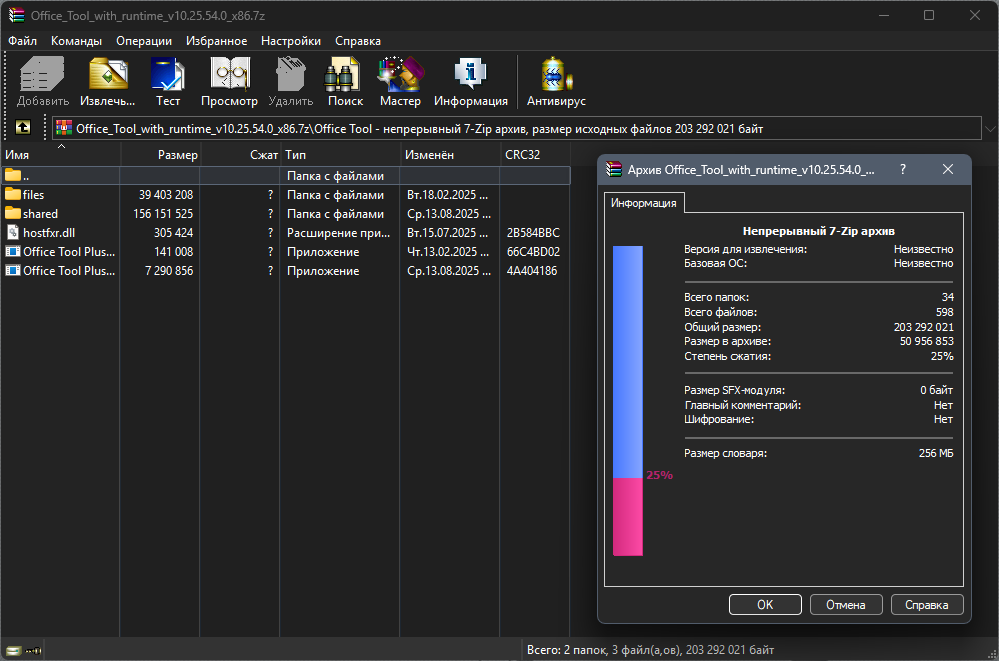Click the key icon in status bar
The width and height of the screenshot is (999, 661).
(x=33, y=650)
